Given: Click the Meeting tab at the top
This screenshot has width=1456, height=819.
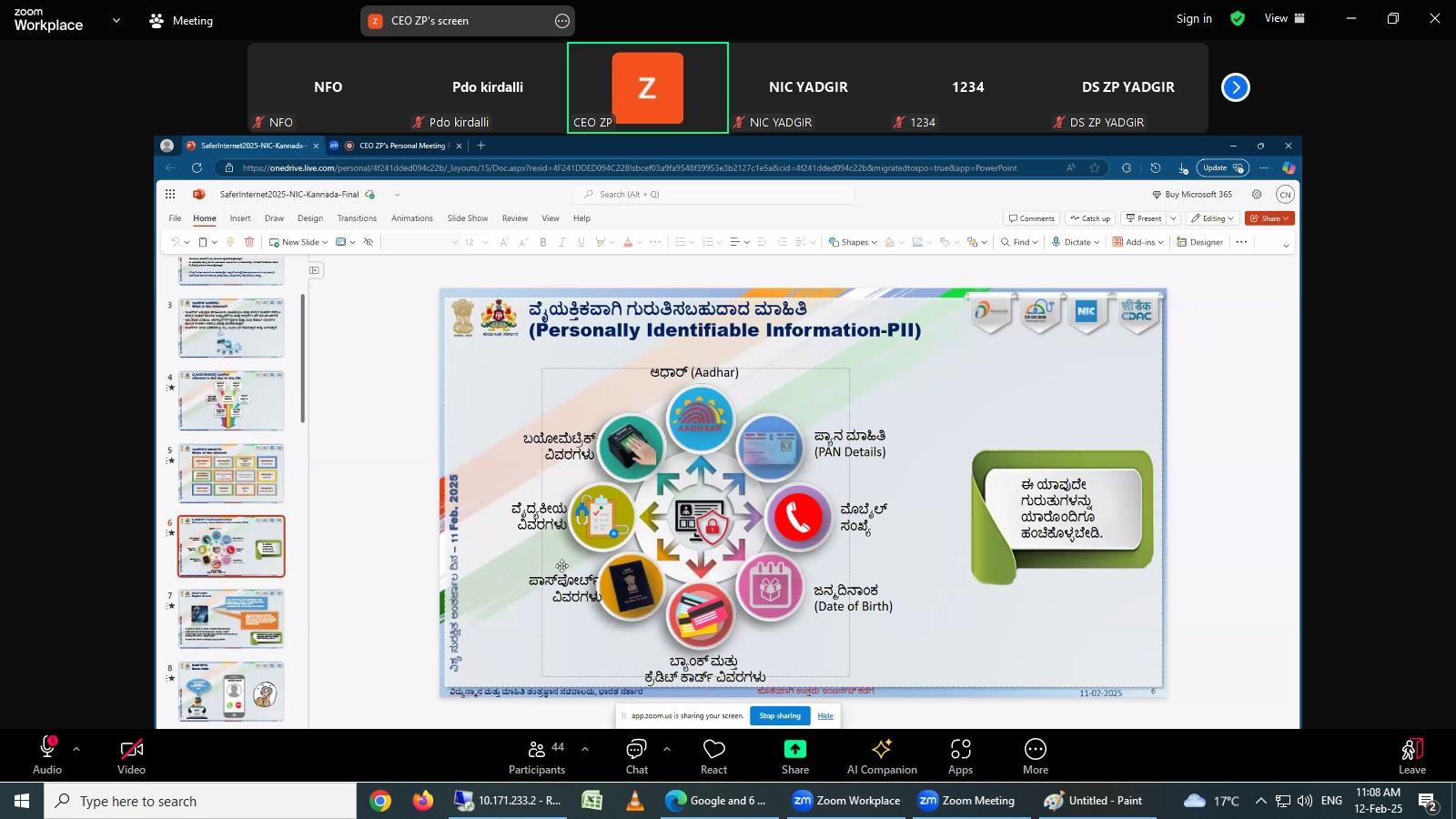Looking at the screenshot, I should pyautogui.click(x=181, y=20).
